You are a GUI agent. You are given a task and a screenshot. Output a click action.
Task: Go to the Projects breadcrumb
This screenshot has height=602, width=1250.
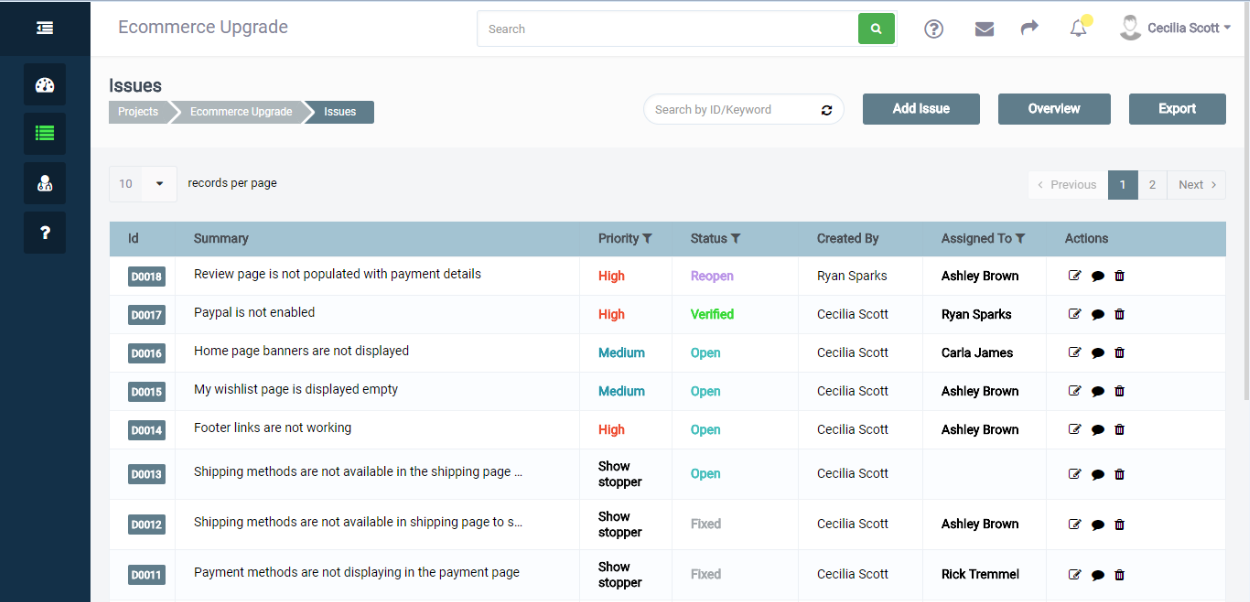click(138, 112)
